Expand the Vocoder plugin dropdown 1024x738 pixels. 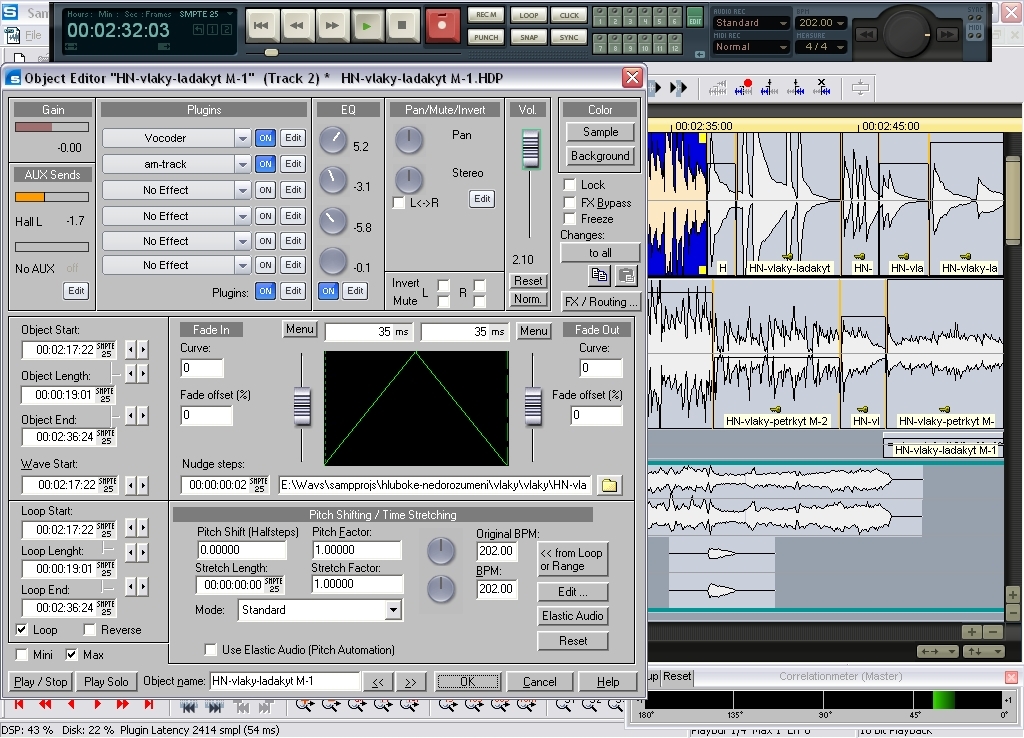(243, 138)
